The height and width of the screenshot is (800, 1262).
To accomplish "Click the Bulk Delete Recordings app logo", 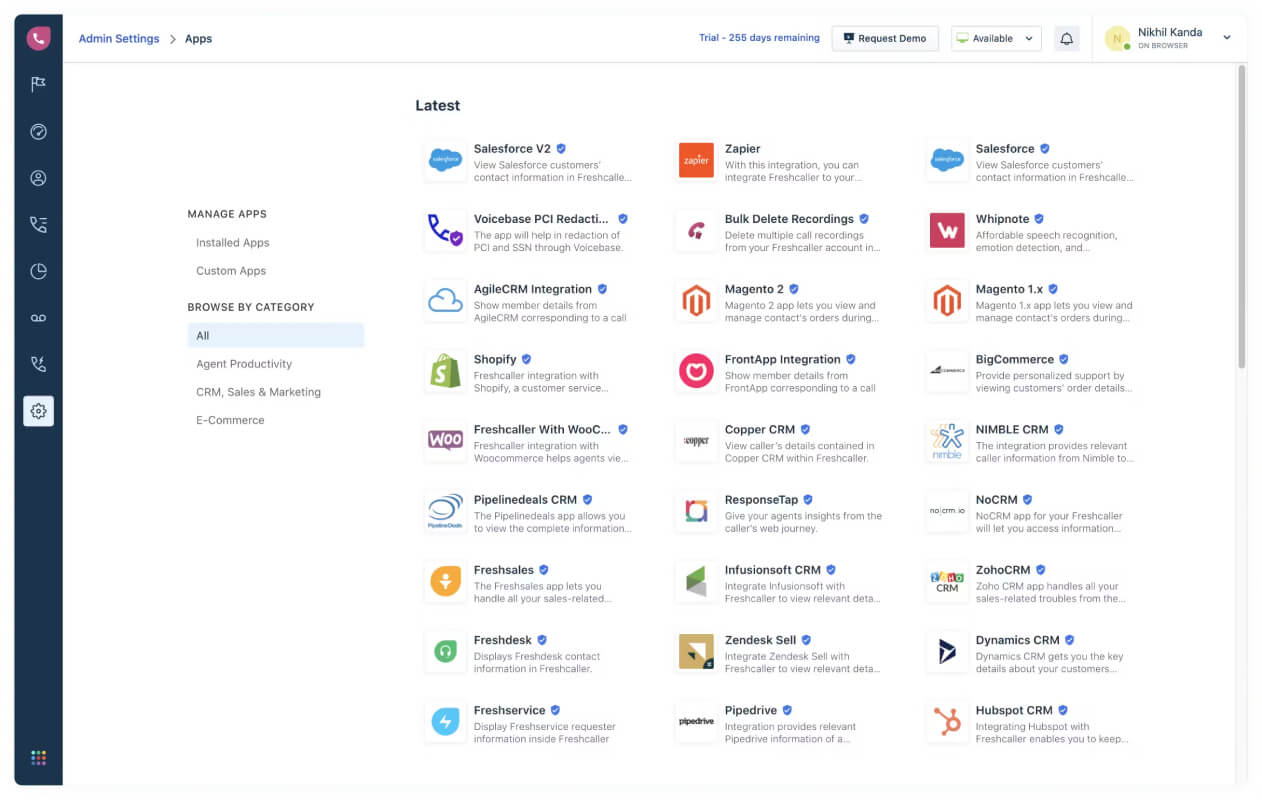I will point(695,230).
